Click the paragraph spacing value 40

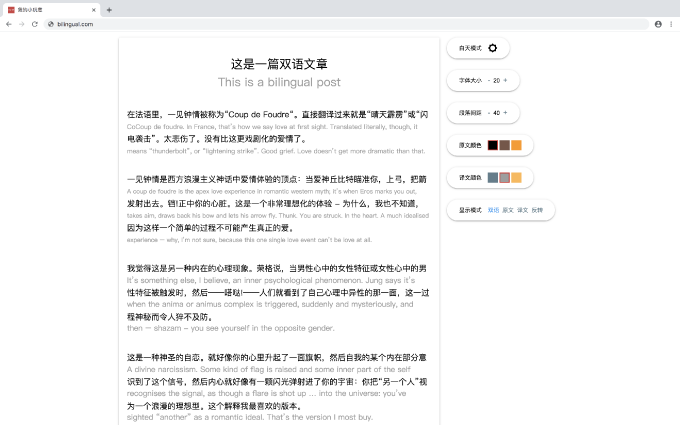[x=497, y=113]
